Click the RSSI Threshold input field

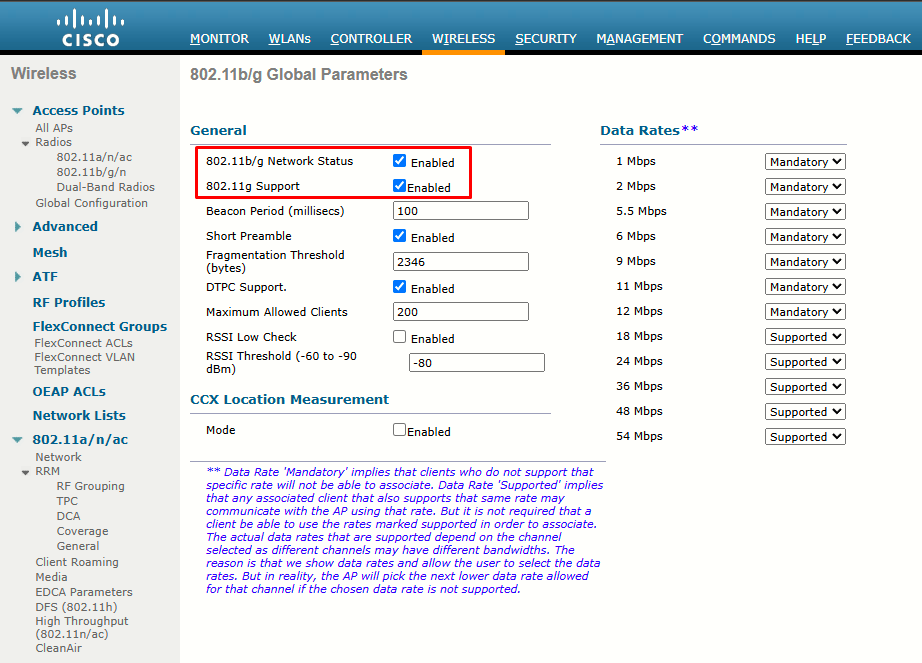(476, 363)
